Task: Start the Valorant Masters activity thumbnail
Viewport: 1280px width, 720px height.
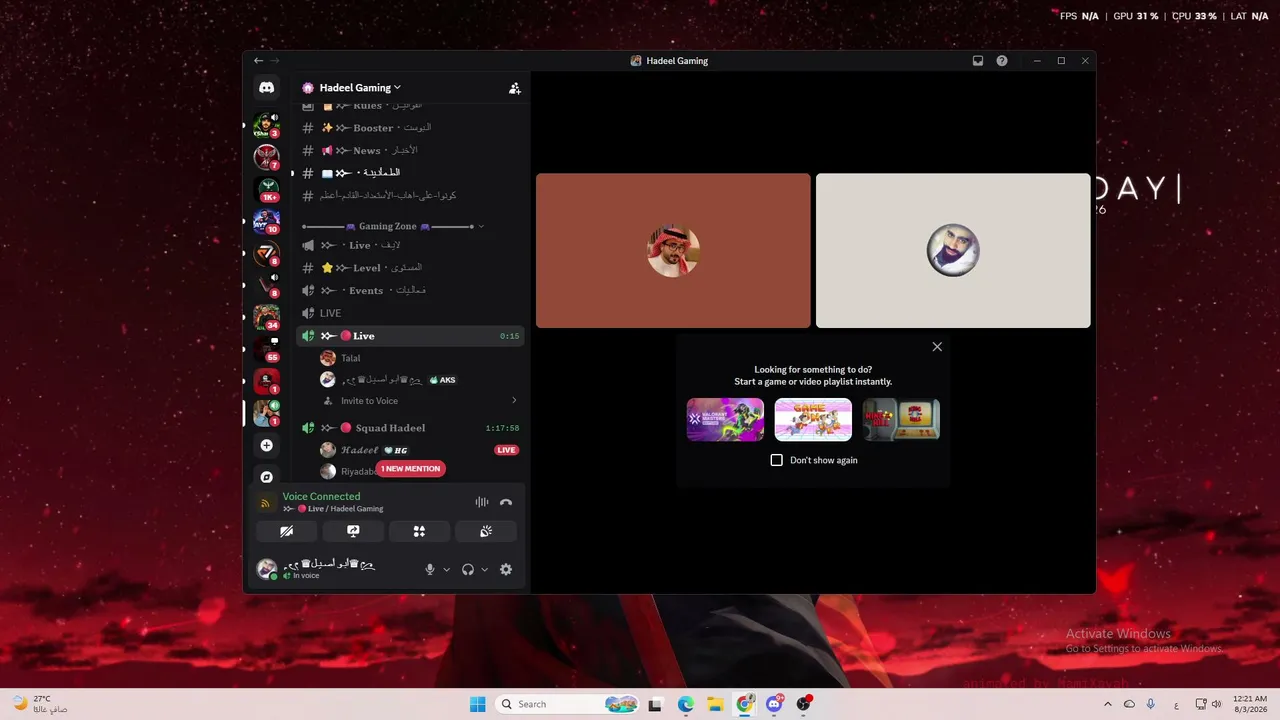Action: 725,420
